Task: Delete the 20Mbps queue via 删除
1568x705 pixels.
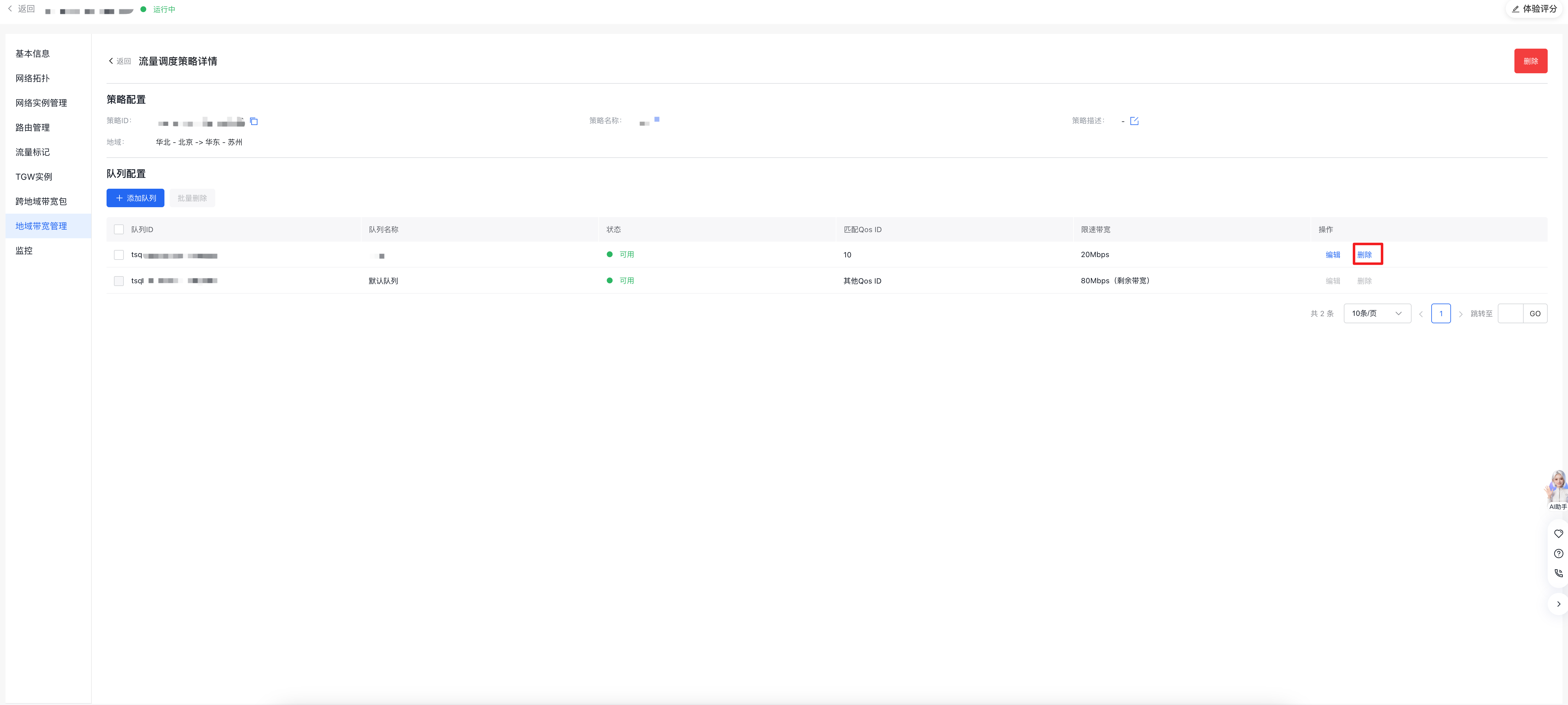Action: coord(1364,255)
